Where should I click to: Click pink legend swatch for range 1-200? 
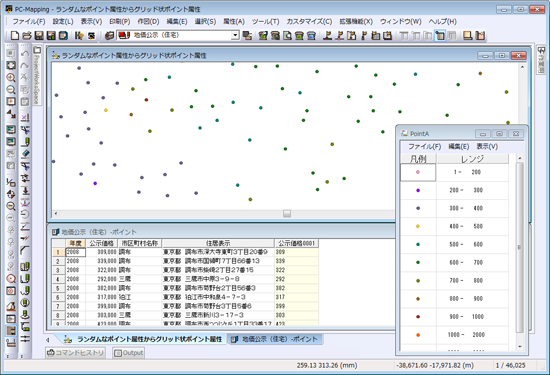(418, 172)
